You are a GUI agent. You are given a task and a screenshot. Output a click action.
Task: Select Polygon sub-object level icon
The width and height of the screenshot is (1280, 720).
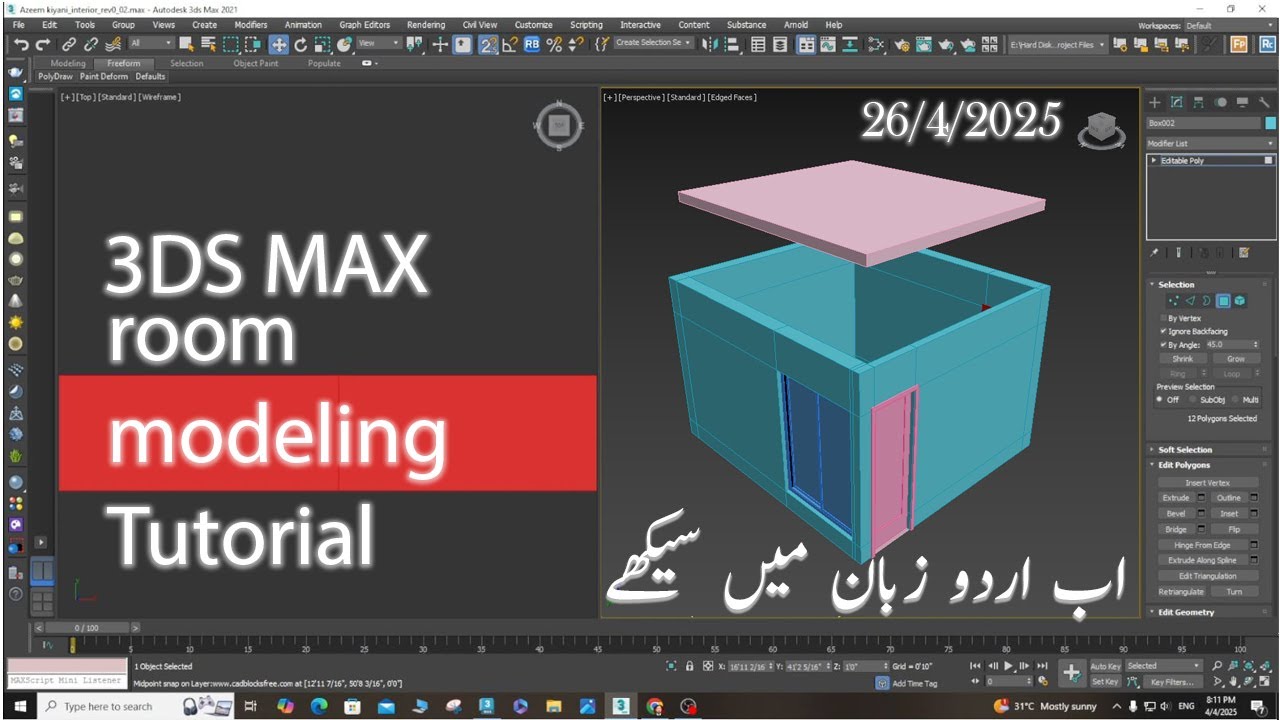tap(1223, 301)
